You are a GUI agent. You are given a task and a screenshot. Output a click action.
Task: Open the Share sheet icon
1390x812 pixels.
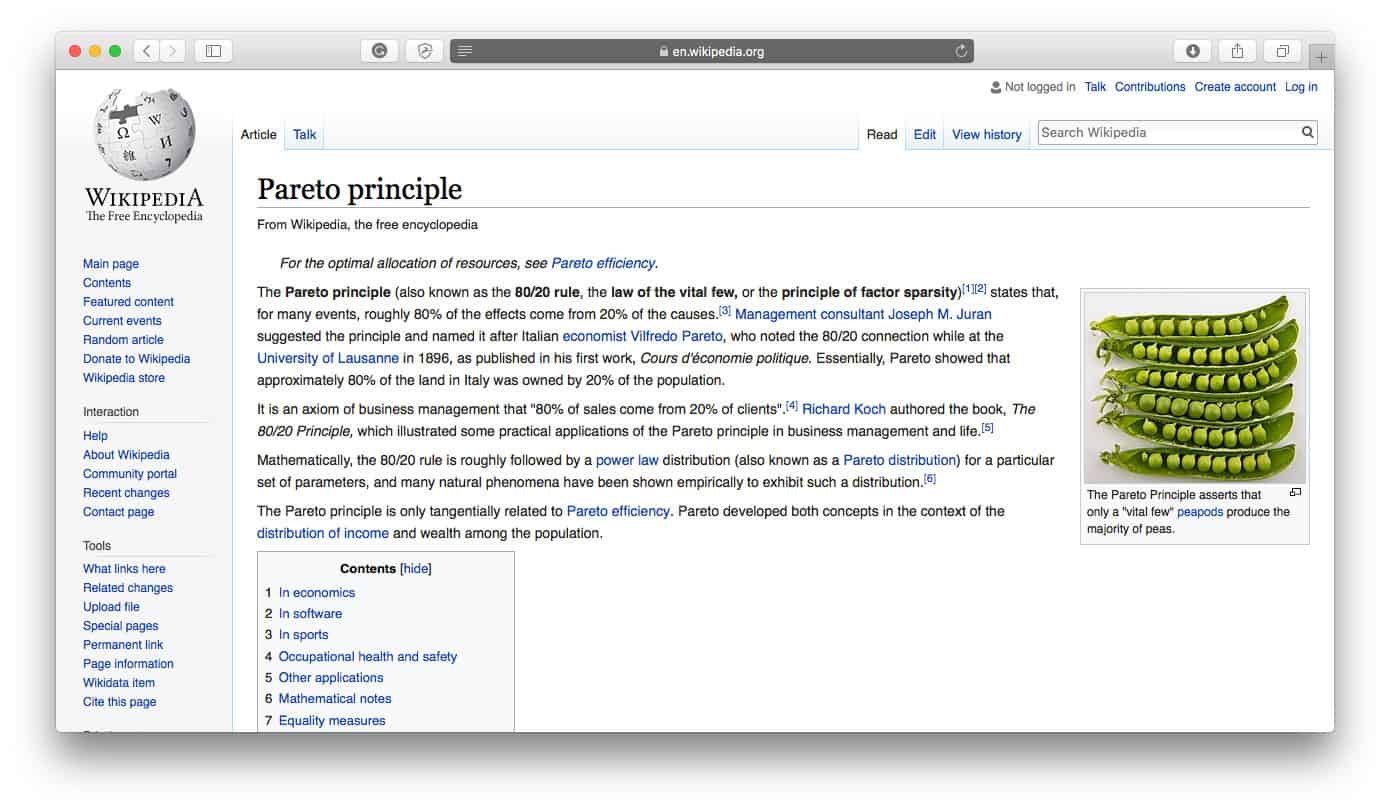point(1237,51)
